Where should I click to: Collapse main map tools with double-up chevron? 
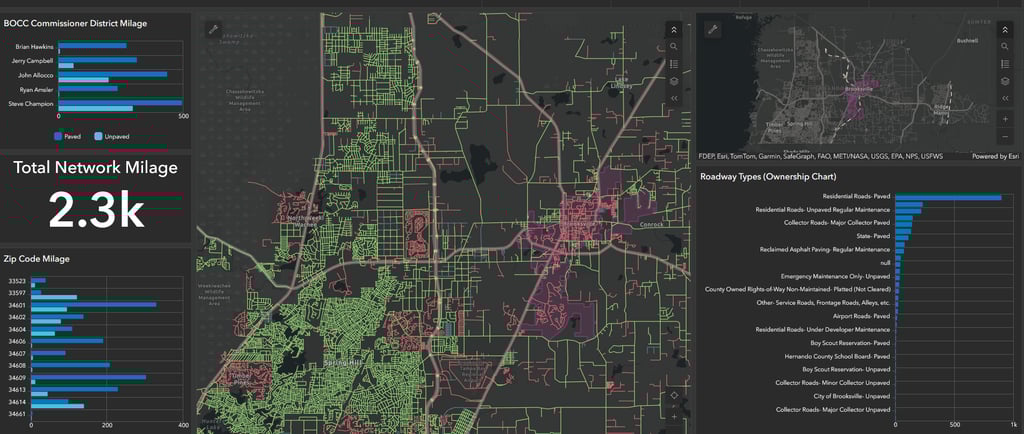click(x=674, y=30)
